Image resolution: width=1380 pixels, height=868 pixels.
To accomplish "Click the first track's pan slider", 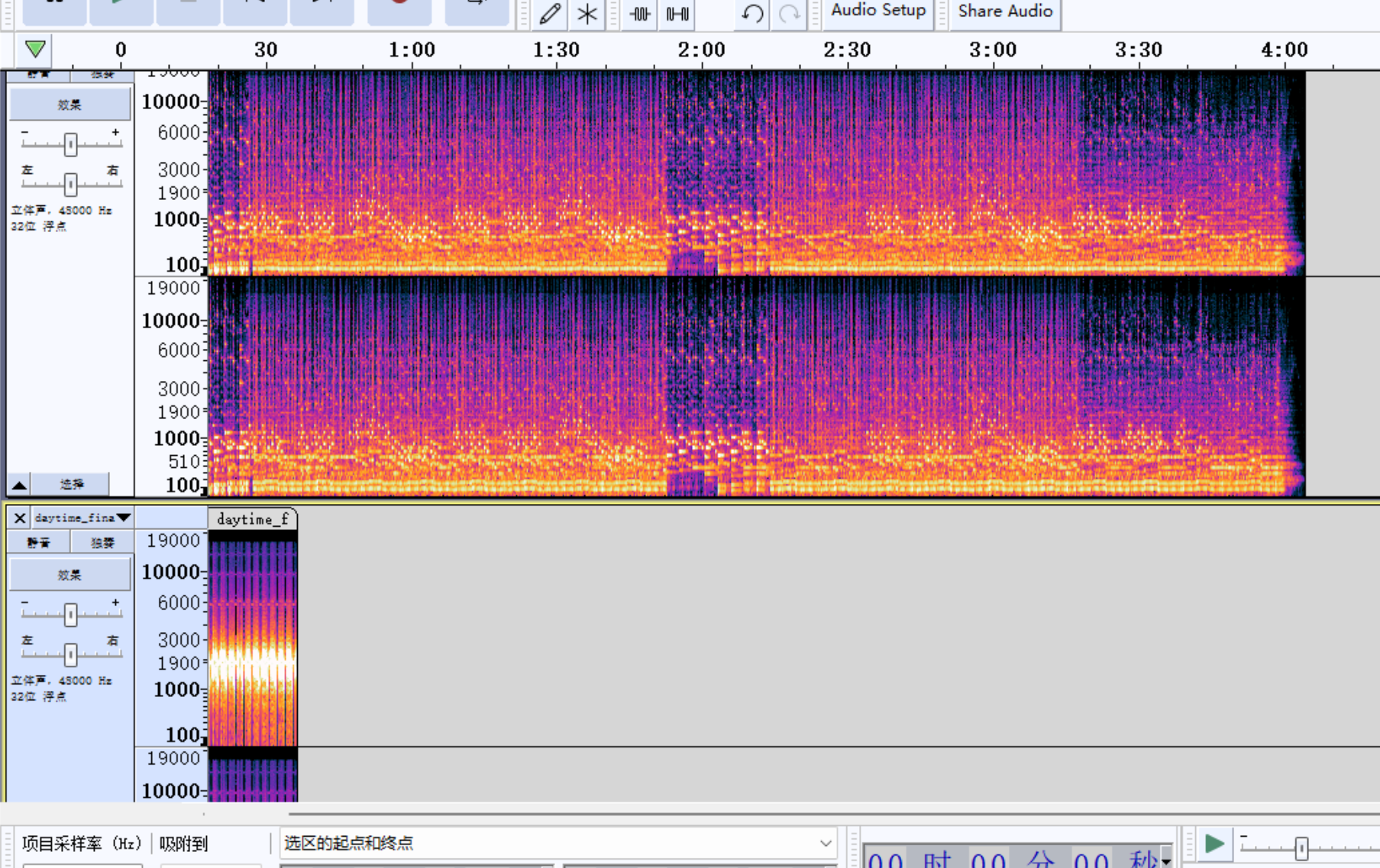I will click(70, 184).
